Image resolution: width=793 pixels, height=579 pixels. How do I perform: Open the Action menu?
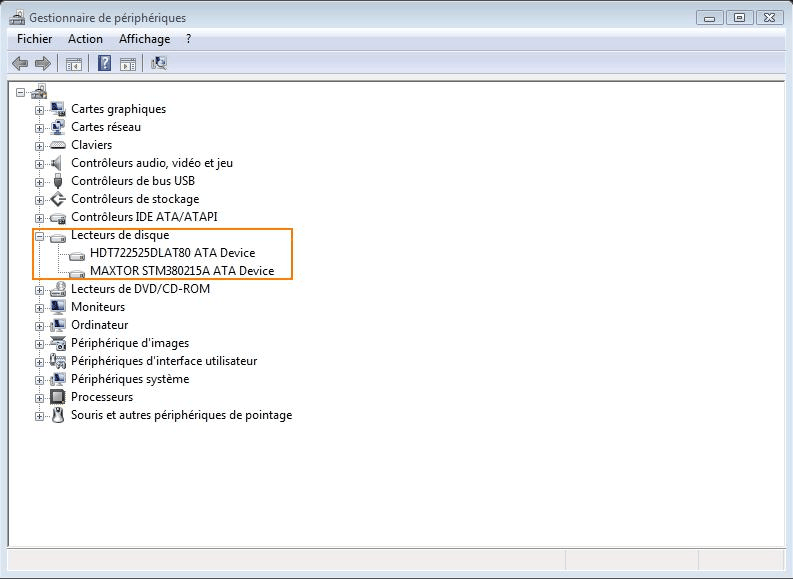(x=85, y=39)
